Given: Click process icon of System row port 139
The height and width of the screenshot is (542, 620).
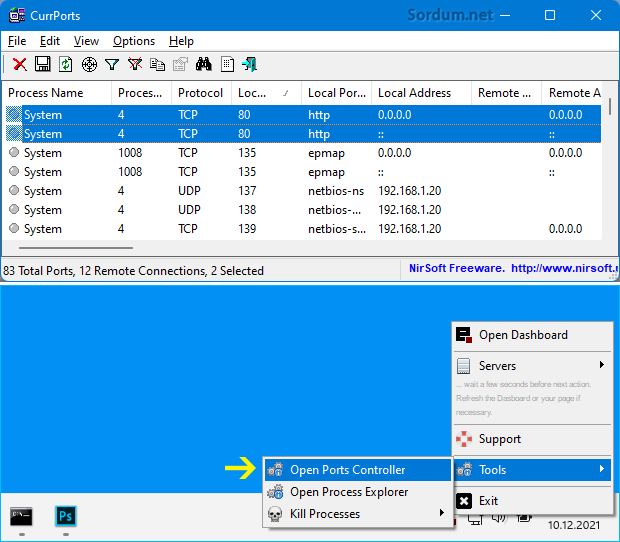Looking at the screenshot, I should click(14, 229).
